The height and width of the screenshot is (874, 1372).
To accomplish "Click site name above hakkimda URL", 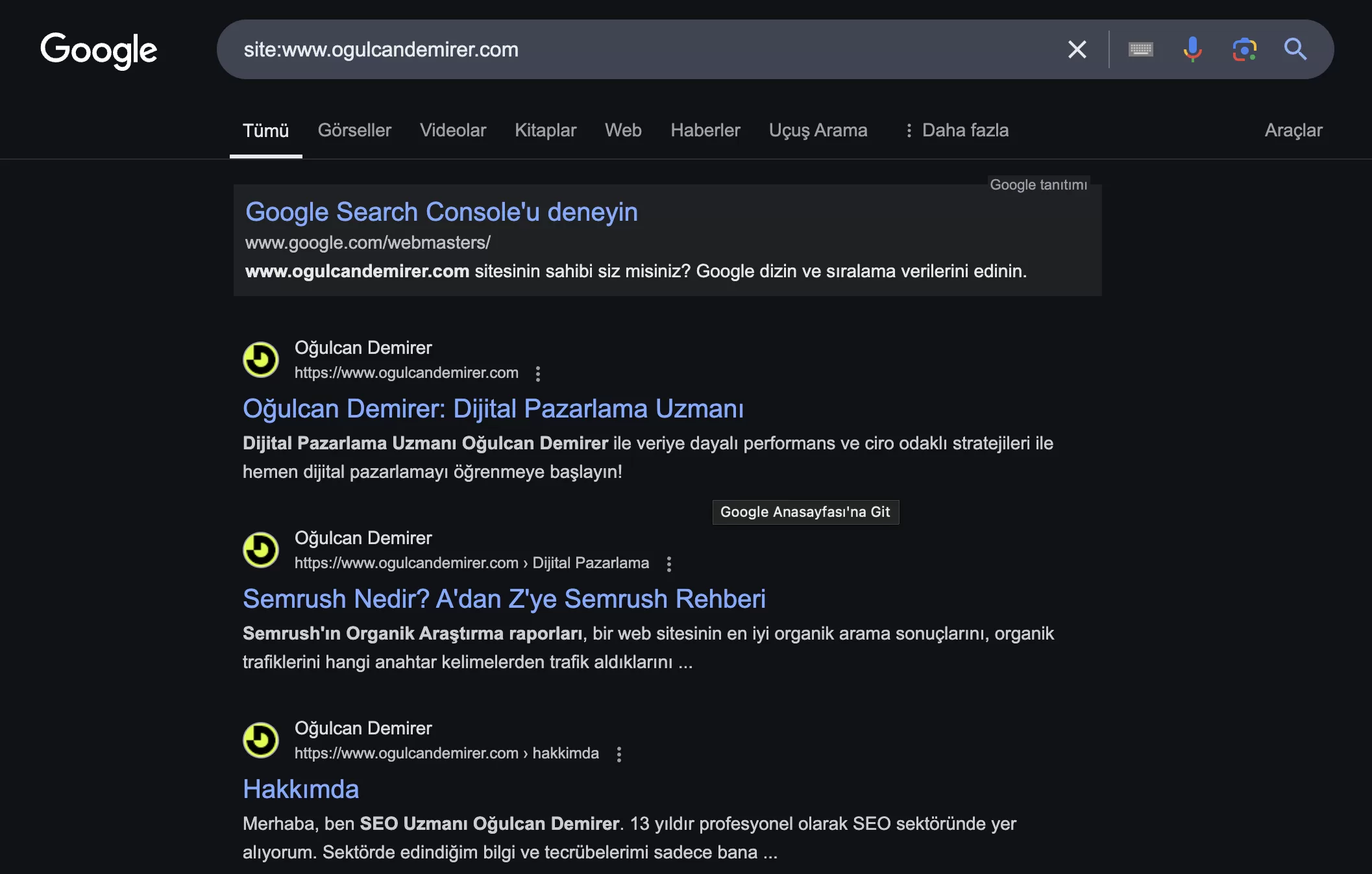I will click(x=363, y=729).
